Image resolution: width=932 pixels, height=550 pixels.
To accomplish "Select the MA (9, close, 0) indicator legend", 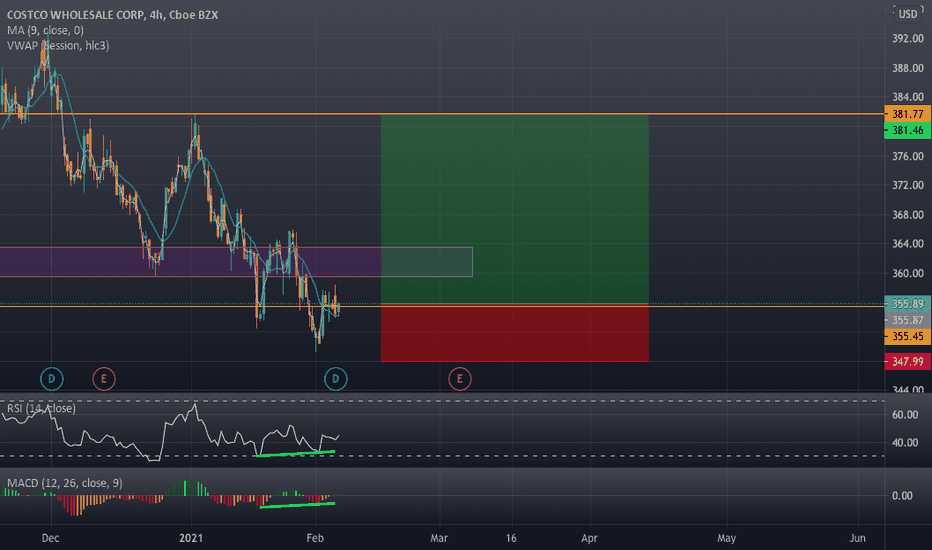I will (46, 30).
